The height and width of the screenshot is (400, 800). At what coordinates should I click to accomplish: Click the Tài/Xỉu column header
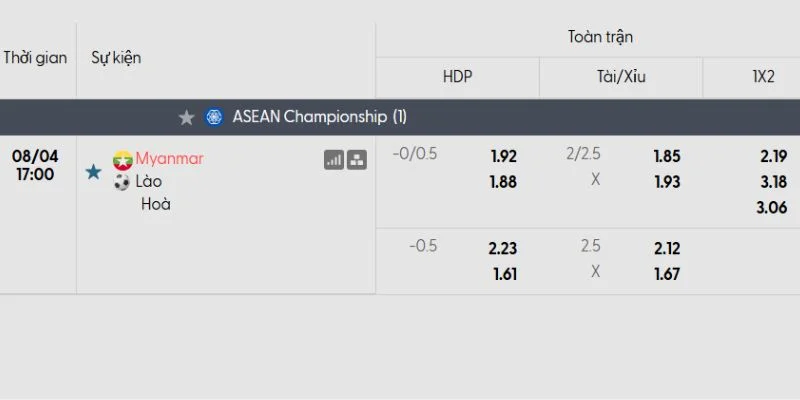point(621,77)
